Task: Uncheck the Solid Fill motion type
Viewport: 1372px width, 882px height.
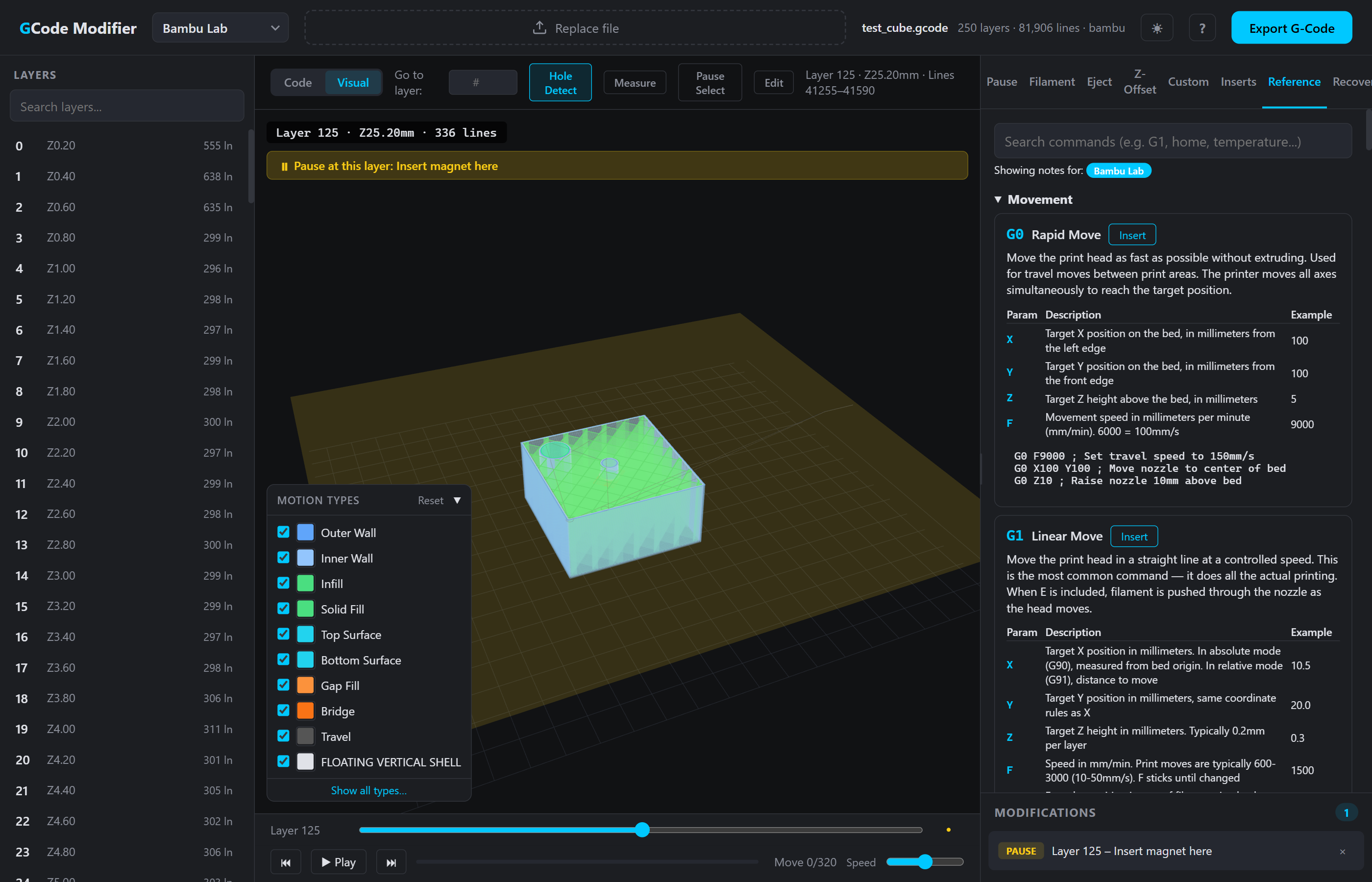Action: tap(283, 609)
